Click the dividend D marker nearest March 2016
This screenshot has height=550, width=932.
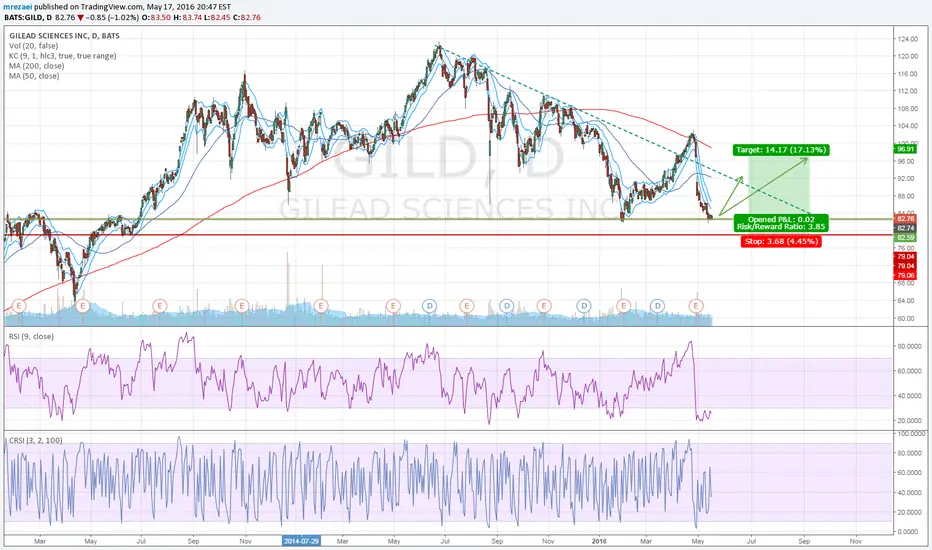coord(657,306)
